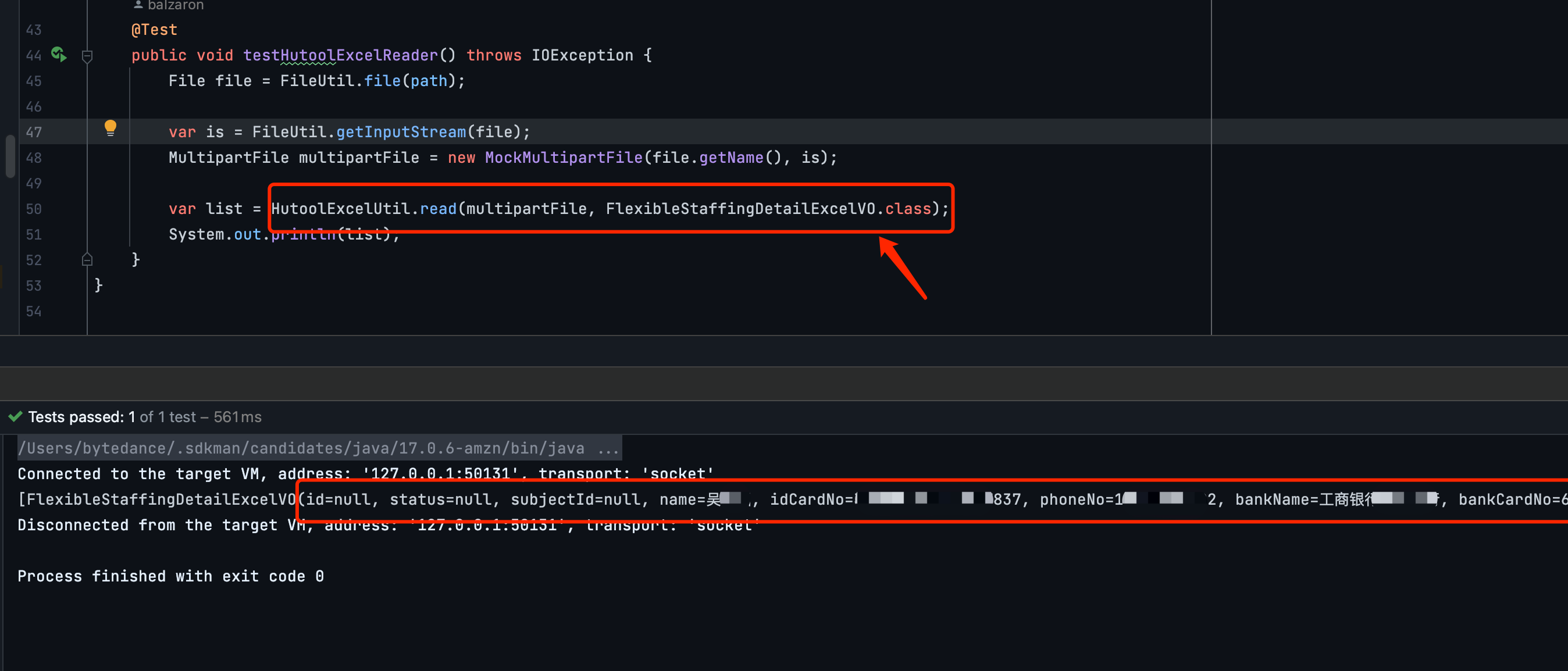Run testHutoolExcelReader via green gutter icon

click(x=58, y=54)
